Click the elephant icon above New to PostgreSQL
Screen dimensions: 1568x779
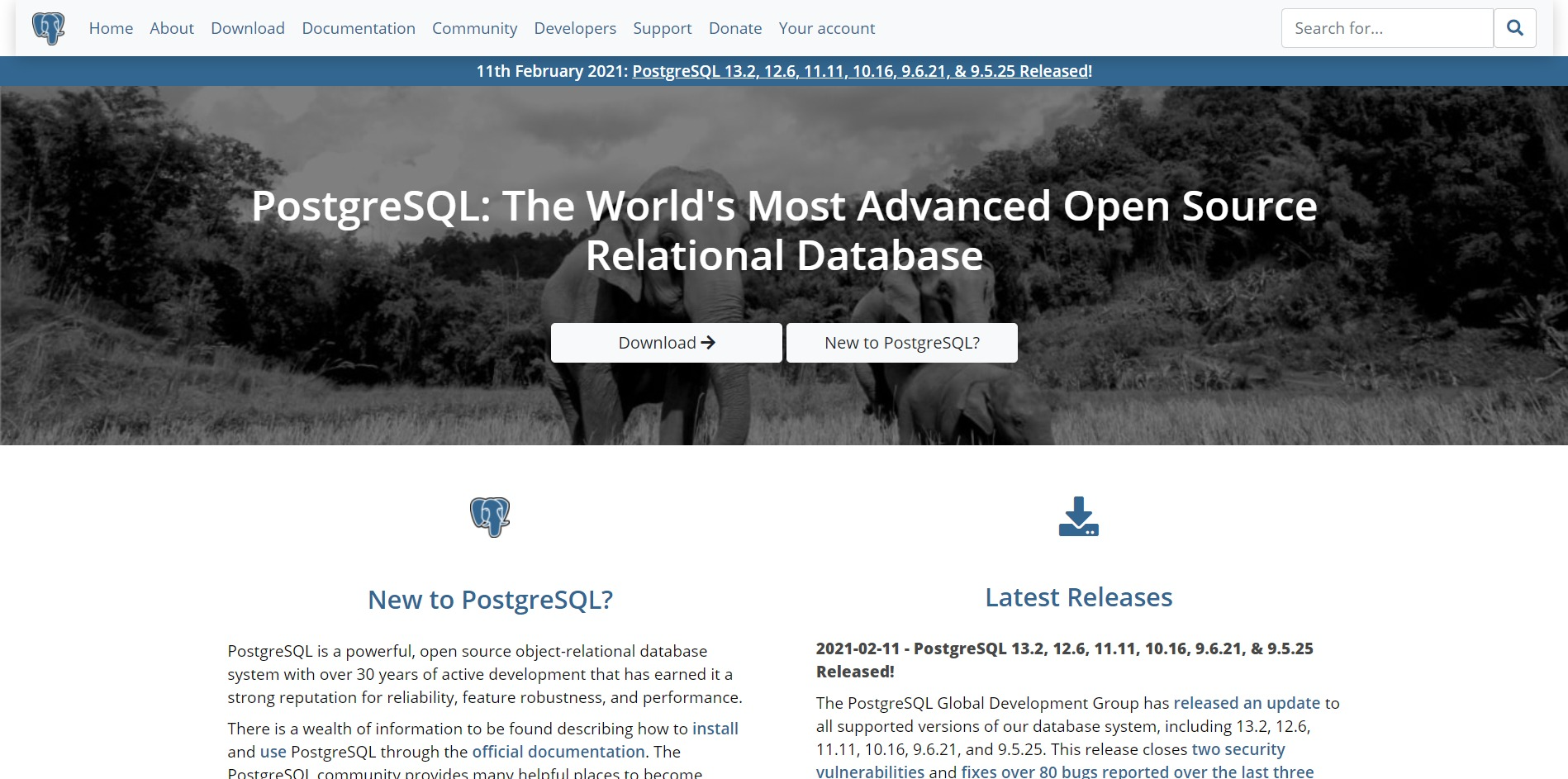tap(490, 517)
